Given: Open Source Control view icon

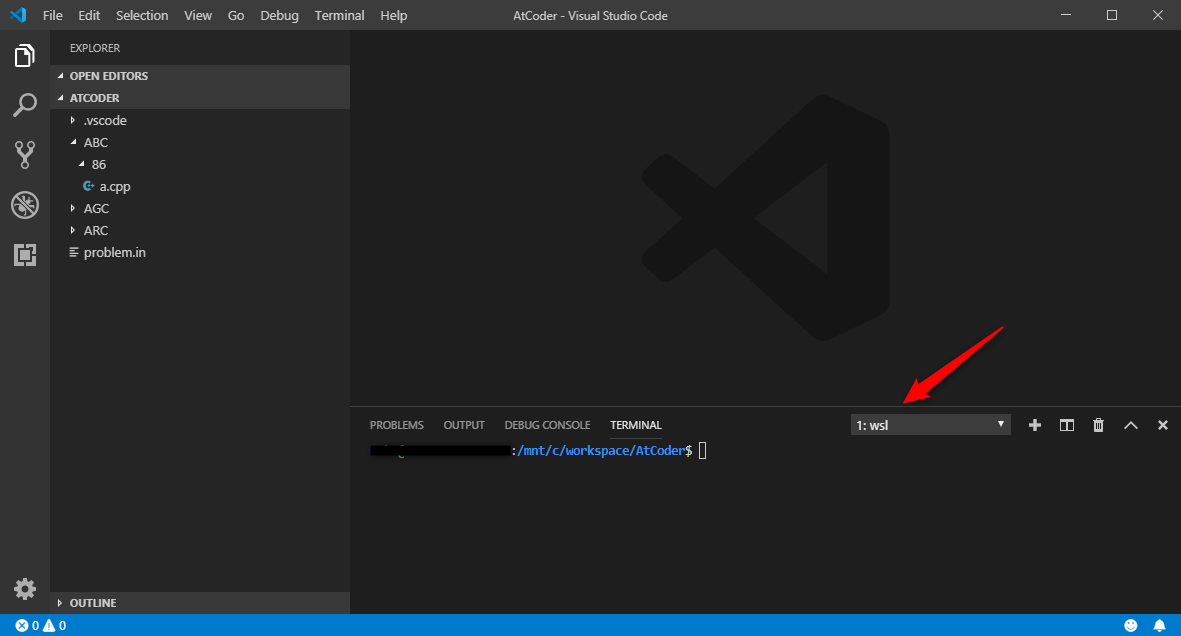Looking at the screenshot, I should coord(25,154).
